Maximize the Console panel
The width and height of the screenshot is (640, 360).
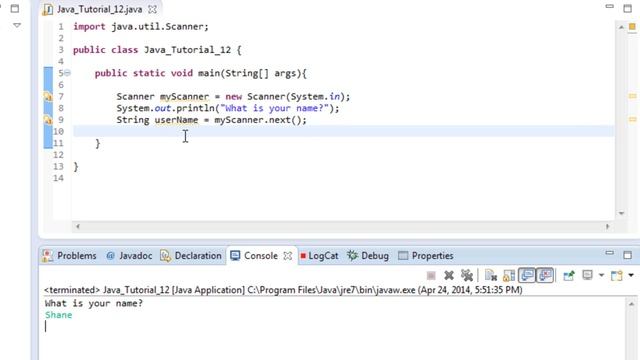click(x=628, y=256)
